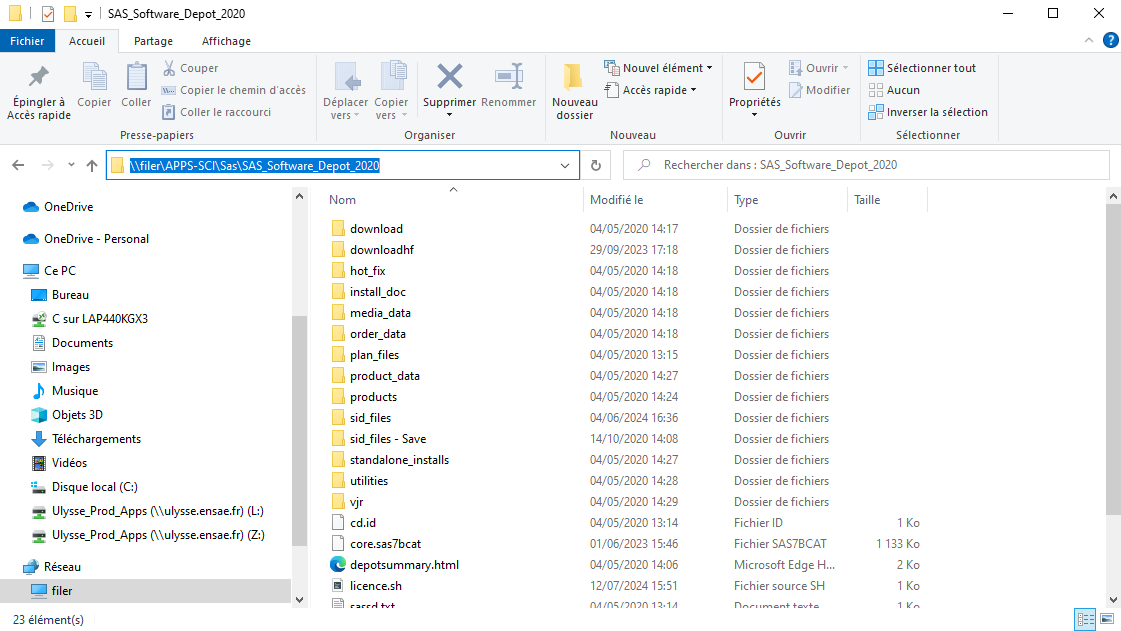Click Quick Access properties checkmark icon
Screen dimensions: 1121x631
pos(48,14)
